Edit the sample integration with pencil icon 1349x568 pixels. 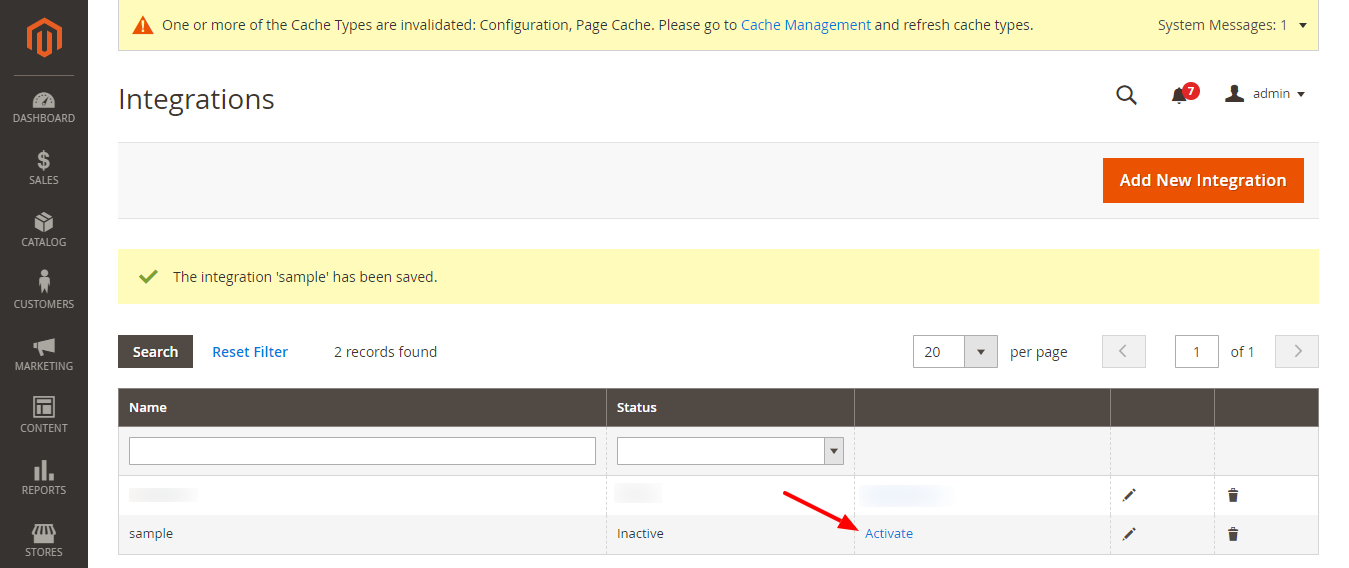click(1129, 534)
